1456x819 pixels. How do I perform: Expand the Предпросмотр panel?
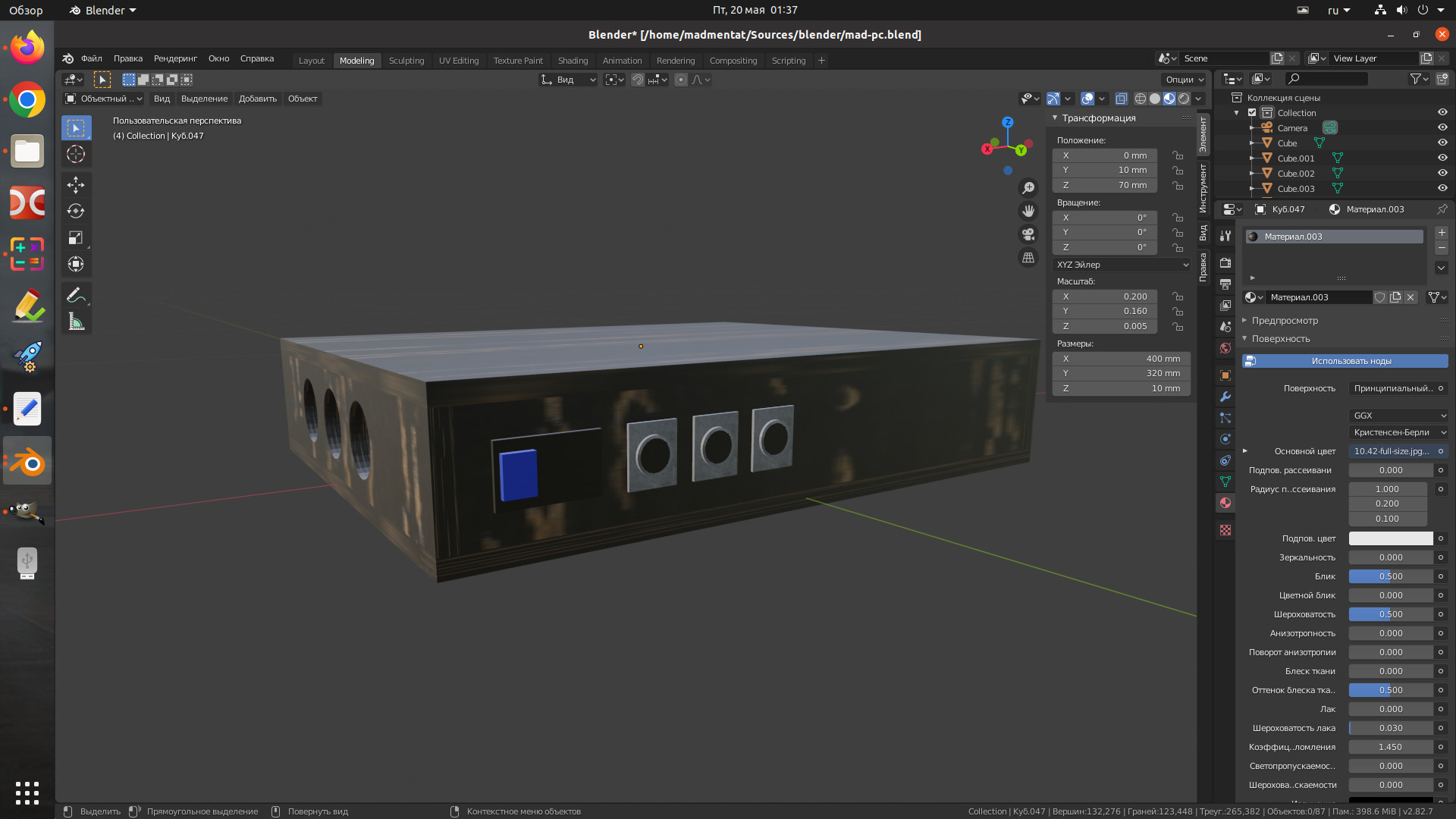click(x=1284, y=321)
